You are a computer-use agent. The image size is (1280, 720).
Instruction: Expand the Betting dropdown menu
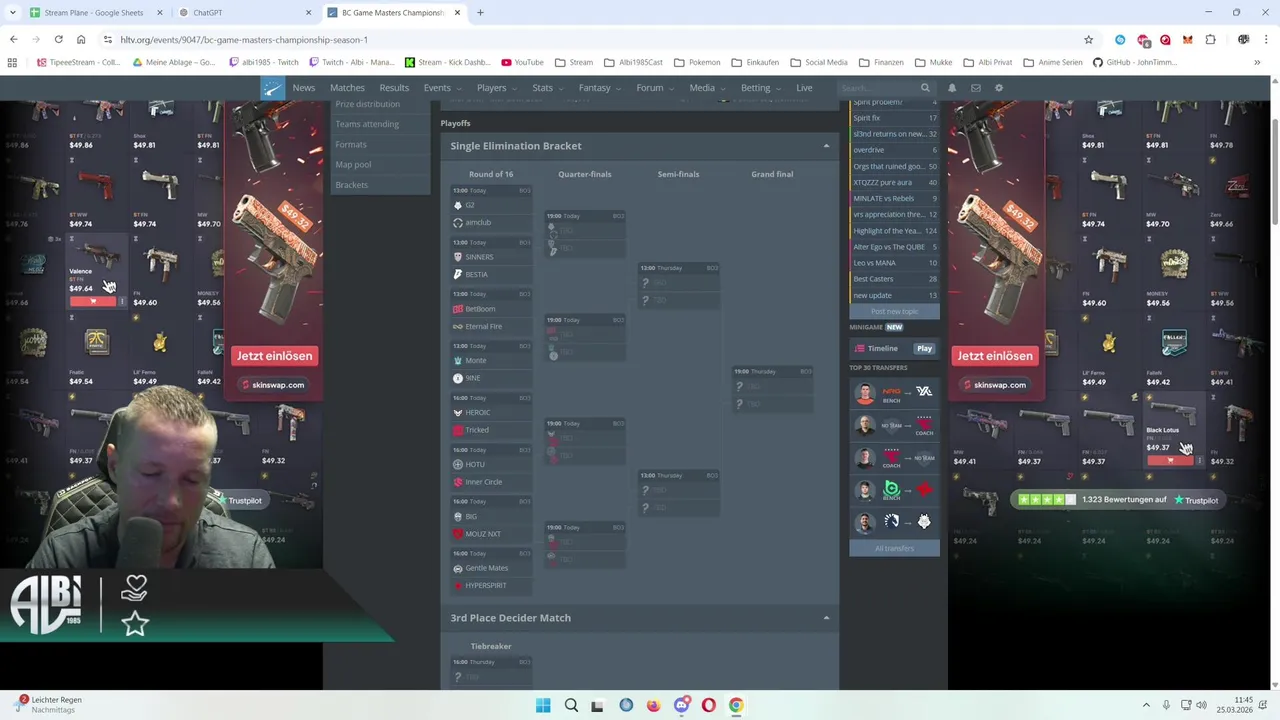[x=760, y=88]
